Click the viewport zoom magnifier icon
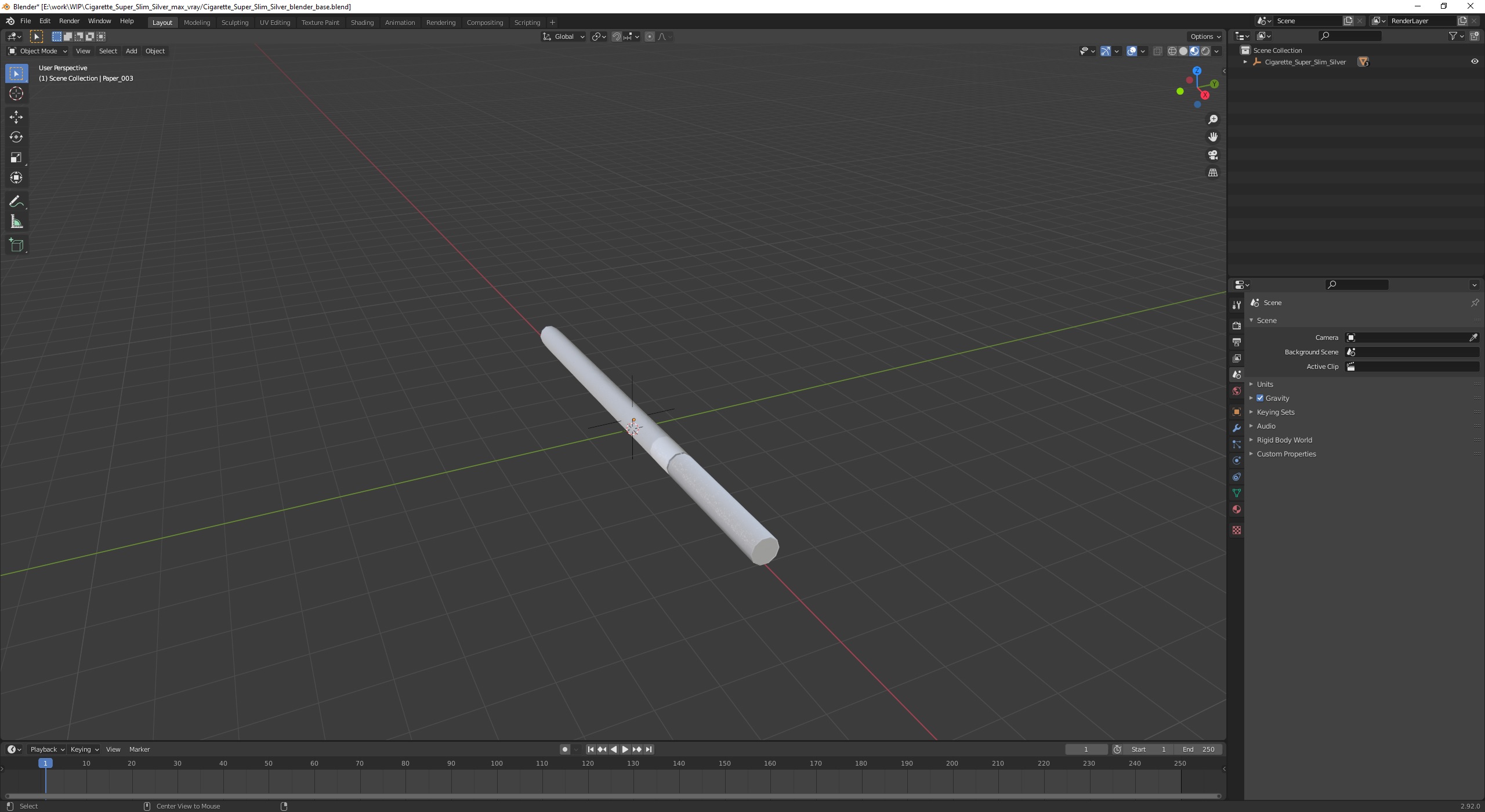 (x=1213, y=119)
